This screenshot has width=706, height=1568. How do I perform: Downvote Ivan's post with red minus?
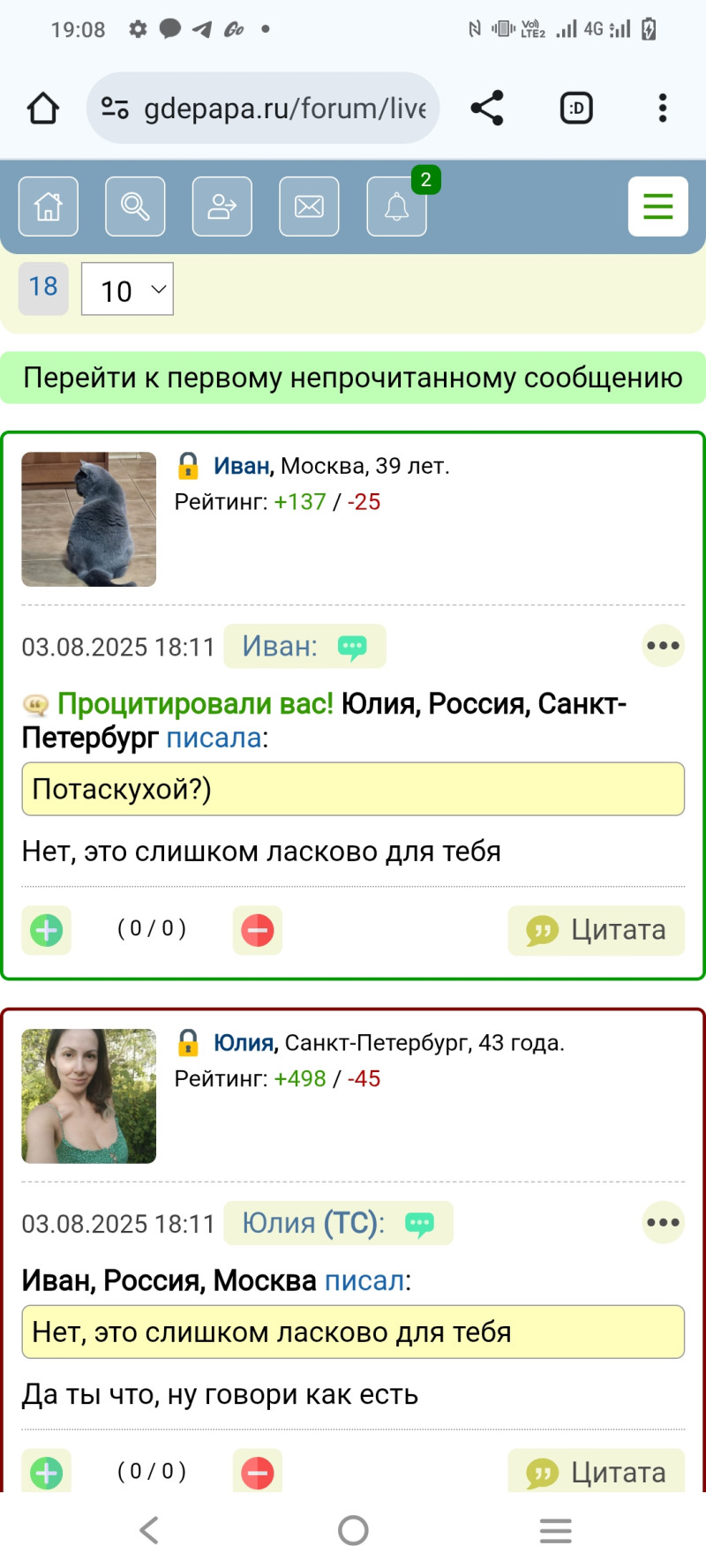(x=258, y=930)
